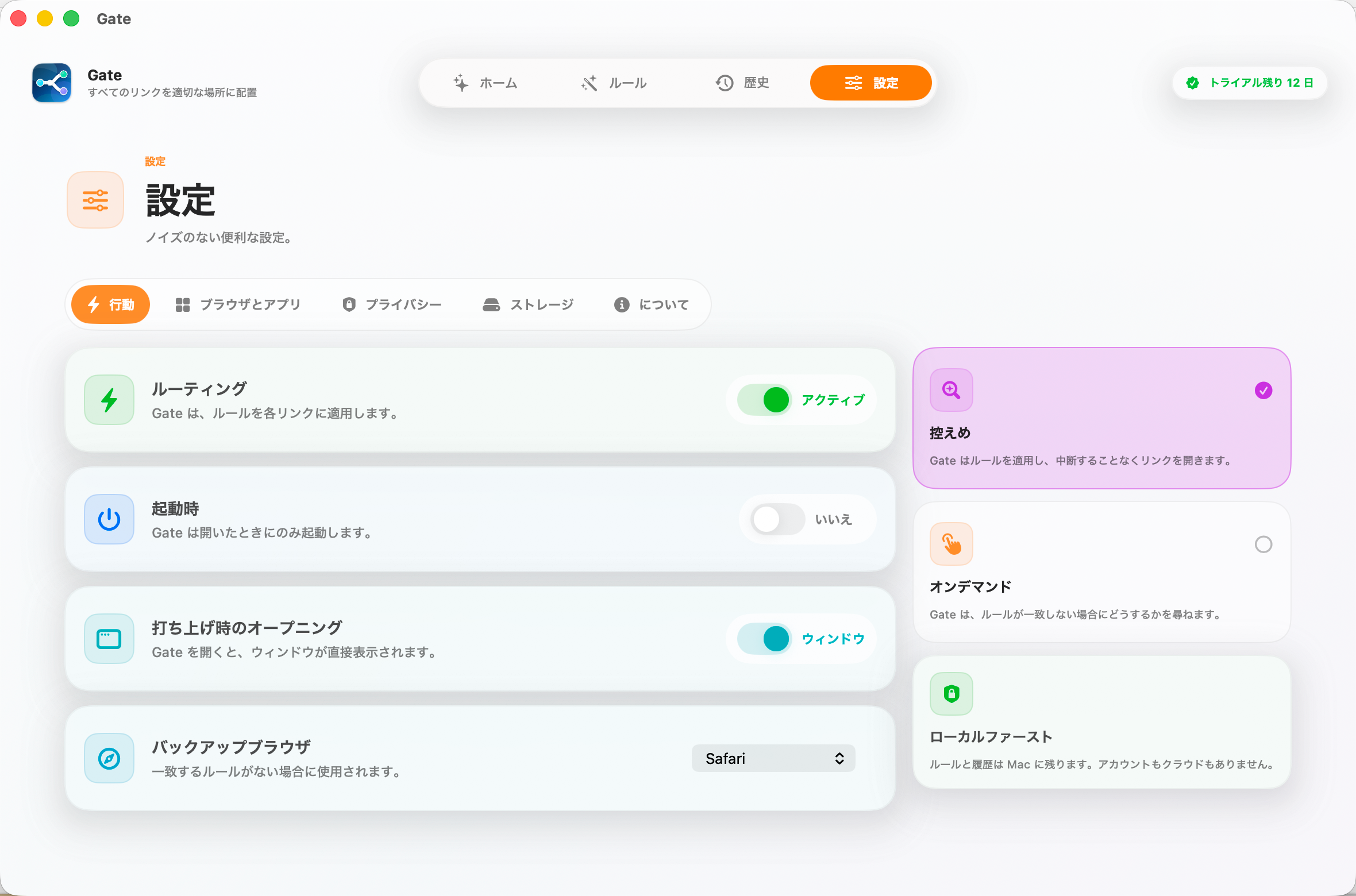1356x896 pixels.
Task: Toggle the ルーティング active switch
Action: tap(765, 400)
